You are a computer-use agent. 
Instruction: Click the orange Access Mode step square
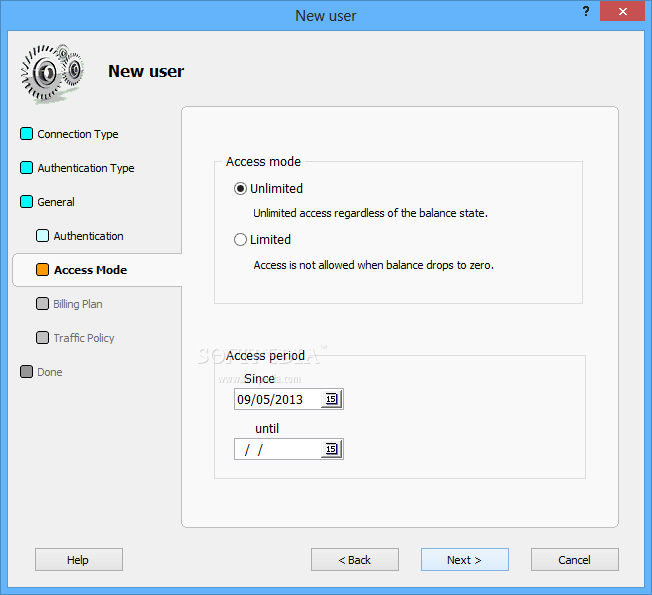click(42, 270)
